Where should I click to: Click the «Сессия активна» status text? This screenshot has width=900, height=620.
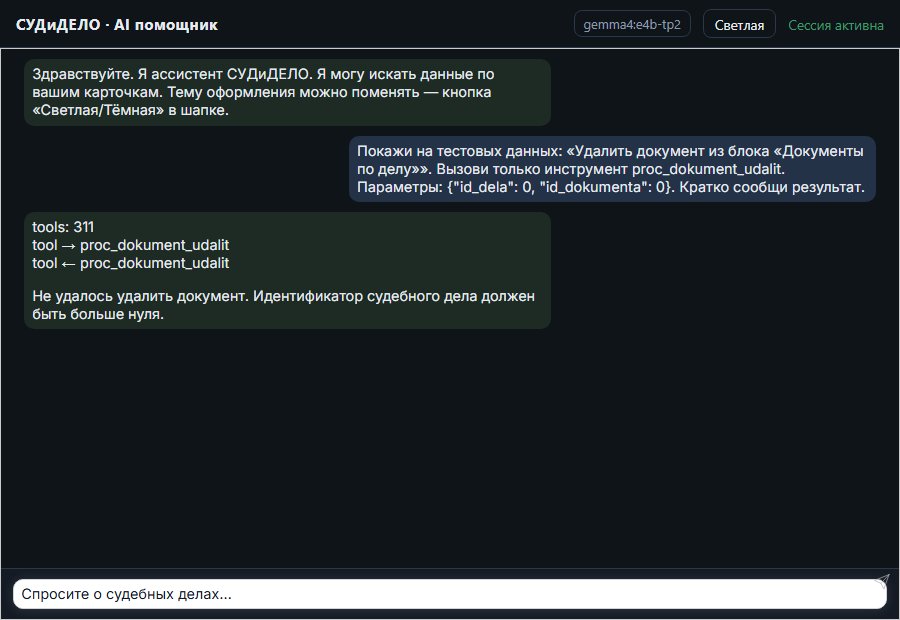(x=836, y=25)
